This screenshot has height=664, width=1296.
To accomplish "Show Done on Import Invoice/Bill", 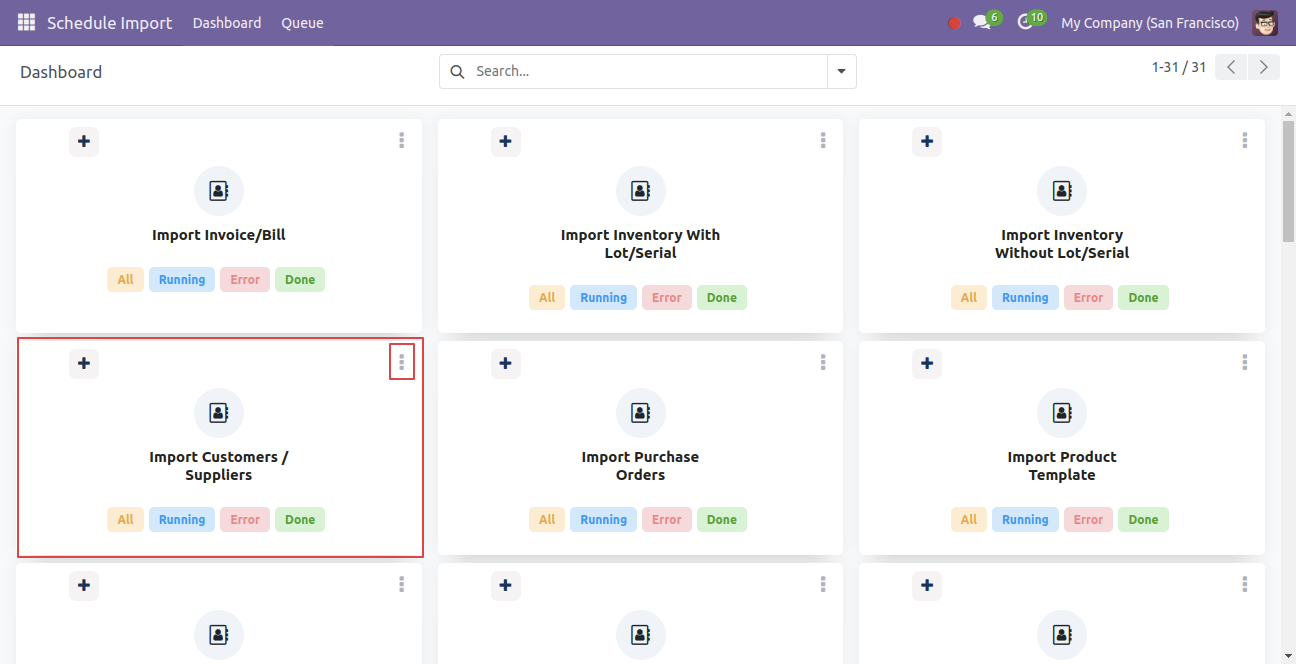I will tap(300, 280).
